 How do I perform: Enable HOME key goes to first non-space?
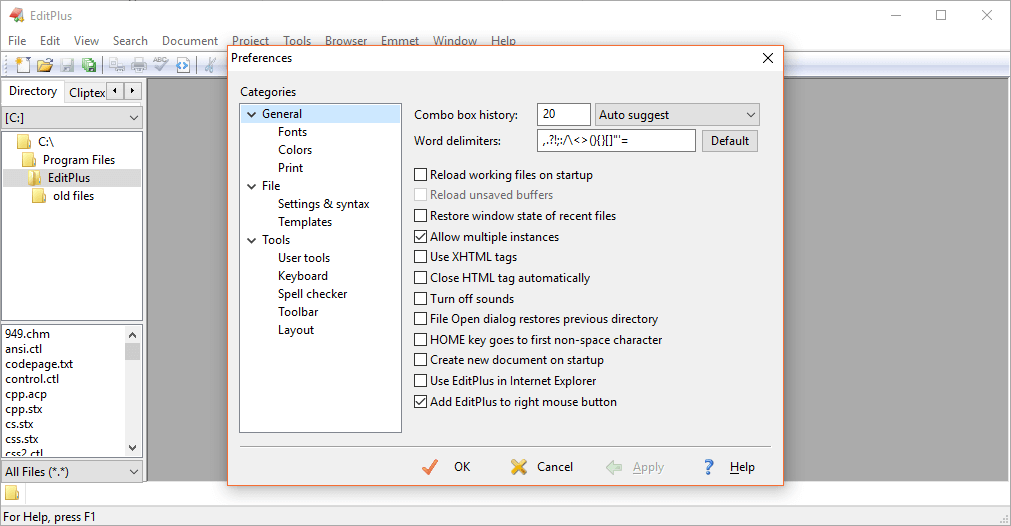[x=420, y=340]
